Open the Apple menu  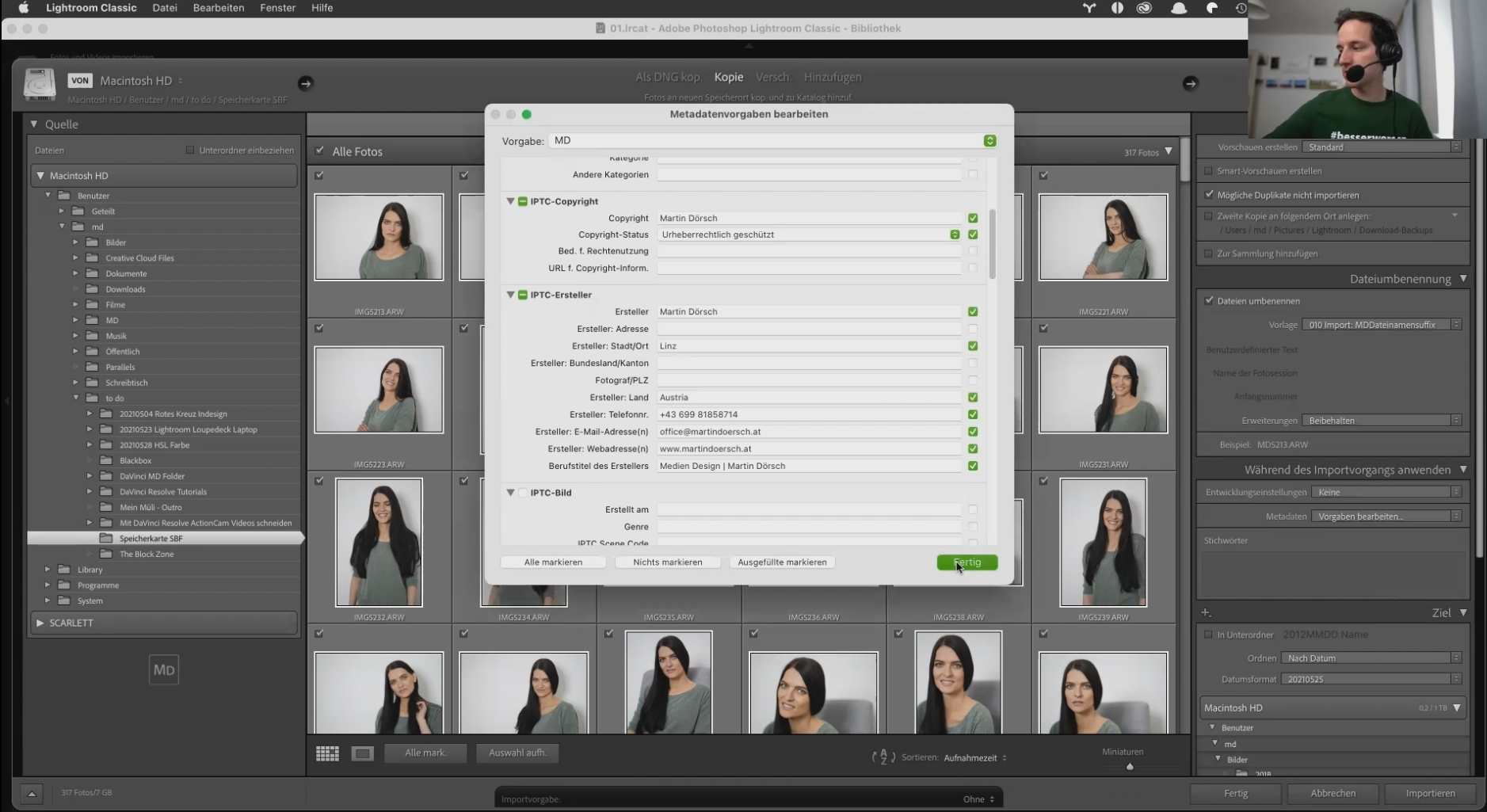(24, 8)
